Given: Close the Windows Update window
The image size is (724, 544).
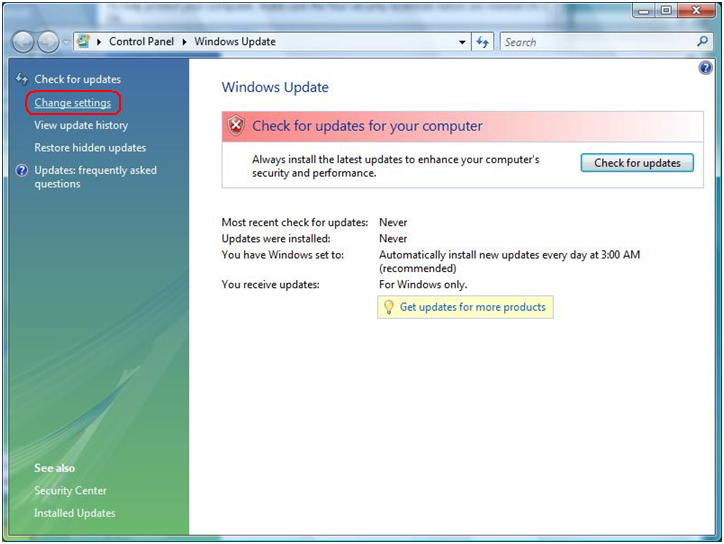Looking at the screenshot, I should 696,10.
